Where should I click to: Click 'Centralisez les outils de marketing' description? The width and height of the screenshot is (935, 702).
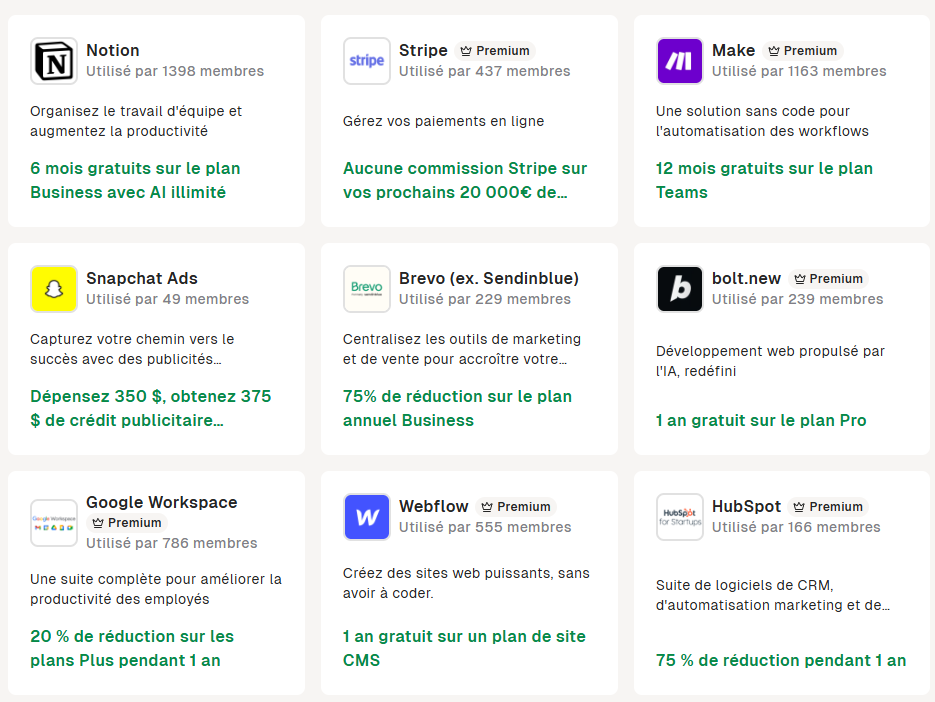462,349
